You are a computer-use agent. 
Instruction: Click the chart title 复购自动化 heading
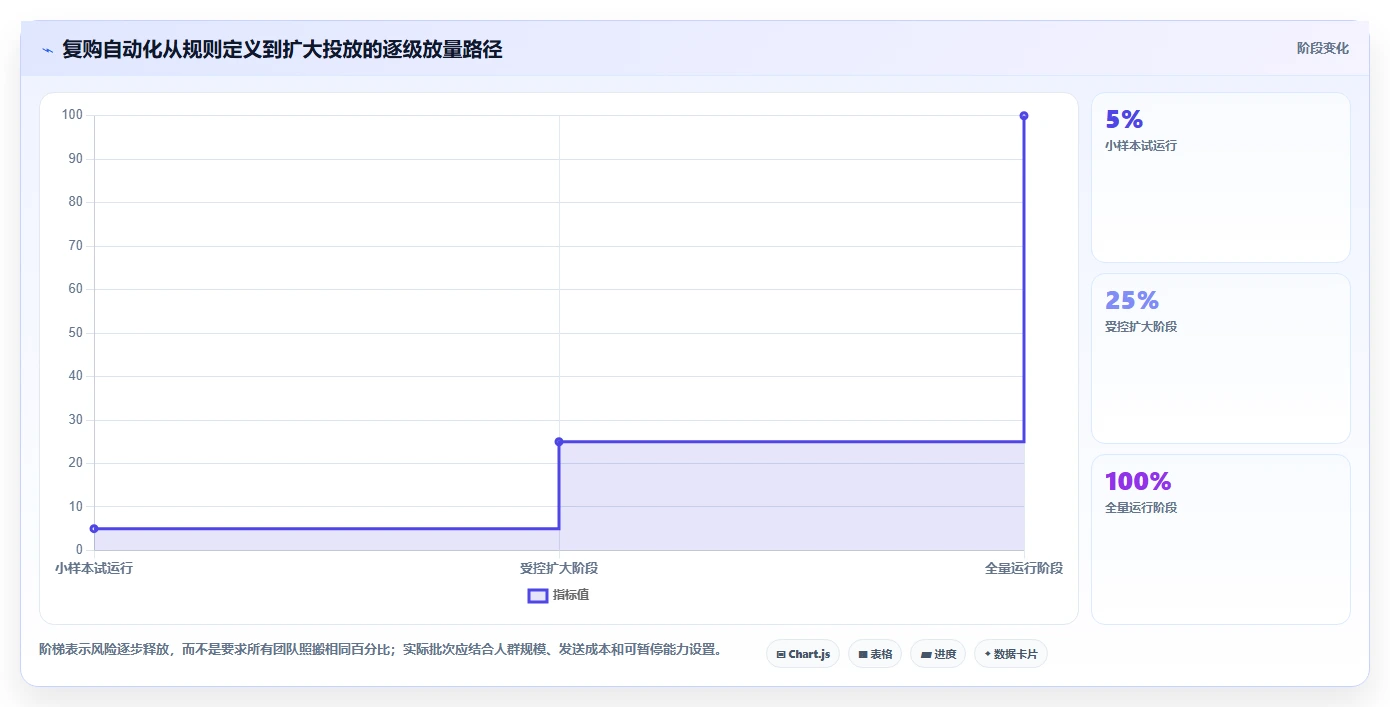[282, 49]
